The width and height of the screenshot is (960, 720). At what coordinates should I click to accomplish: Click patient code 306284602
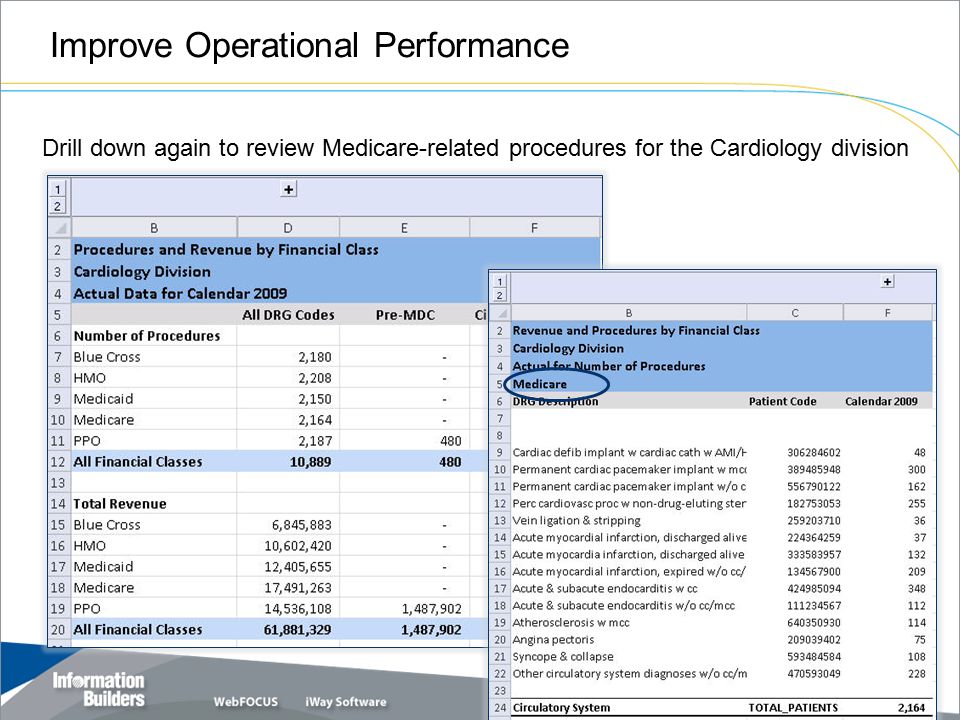click(814, 452)
